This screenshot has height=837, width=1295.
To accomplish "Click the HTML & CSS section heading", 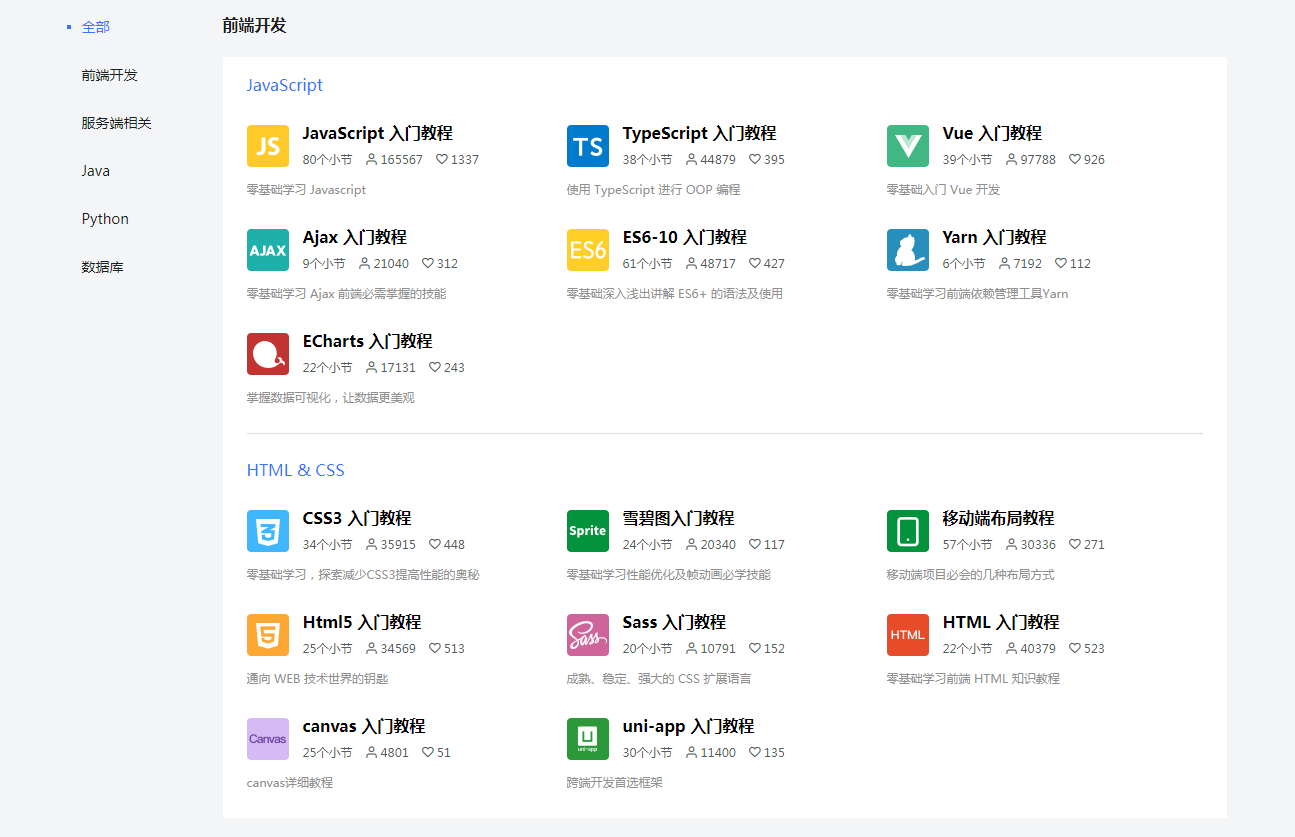I will 295,470.
